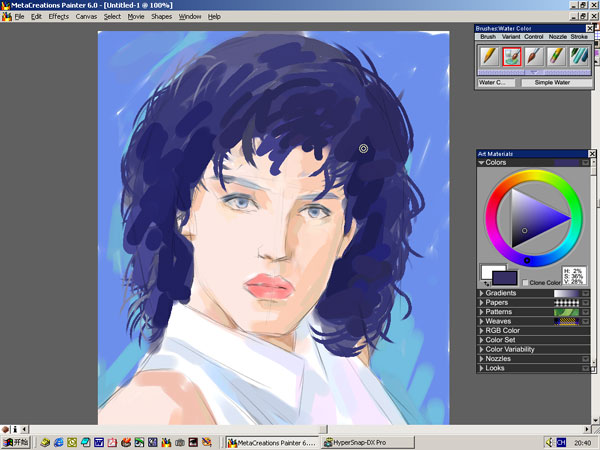Expand the Color Variability section
This screenshot has width=600, height=450.
coord(481,349)
